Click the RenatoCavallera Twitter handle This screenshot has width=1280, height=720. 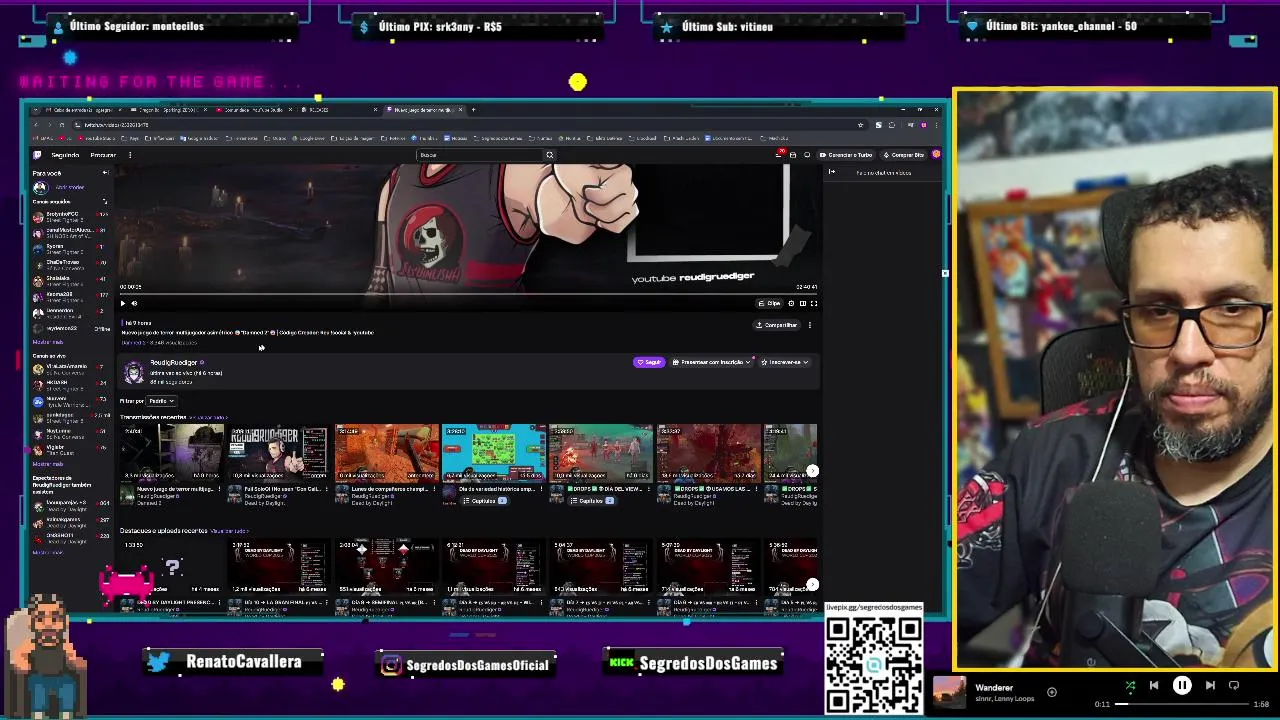[243, 662]
